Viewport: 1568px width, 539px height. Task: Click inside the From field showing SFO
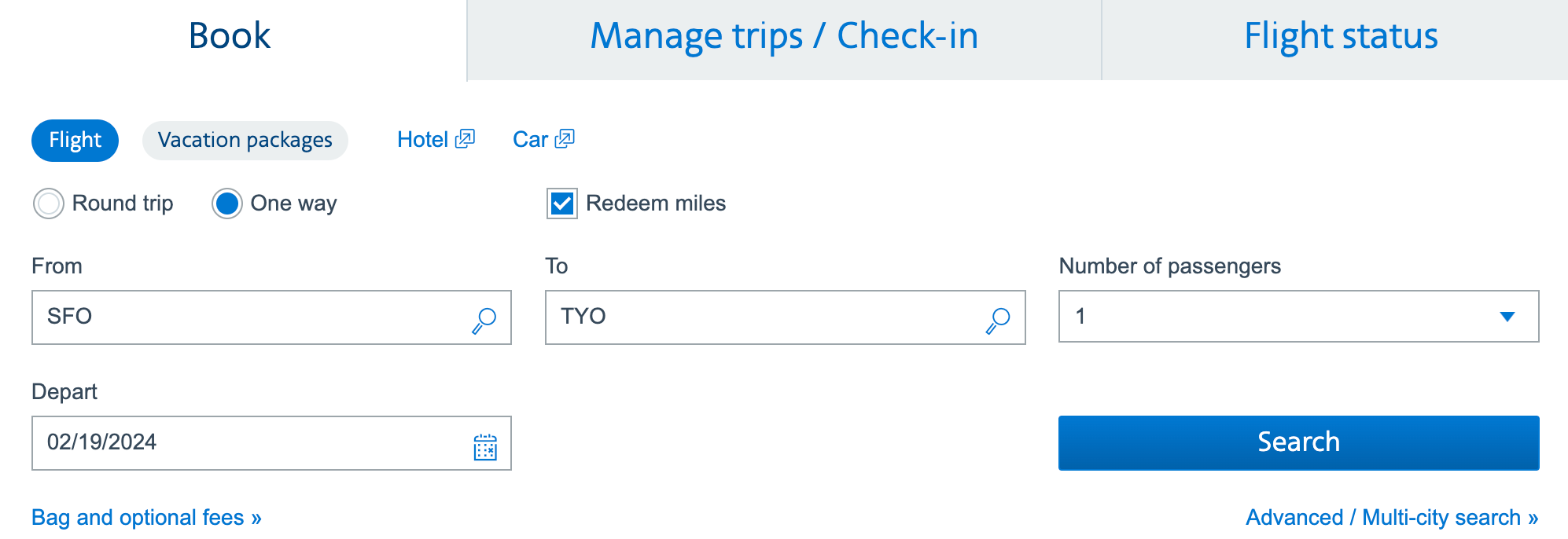pos(236,317)
